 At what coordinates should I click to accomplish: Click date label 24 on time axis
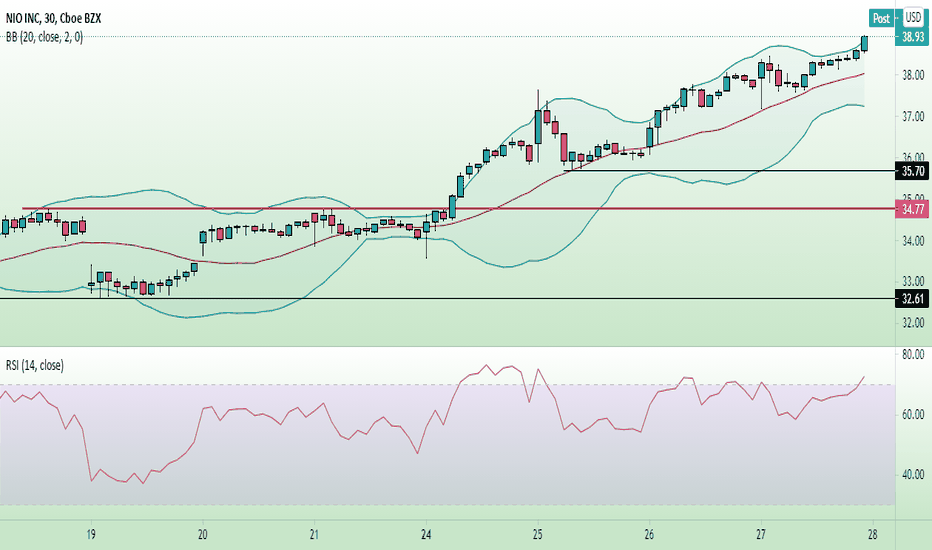(426, 535)
